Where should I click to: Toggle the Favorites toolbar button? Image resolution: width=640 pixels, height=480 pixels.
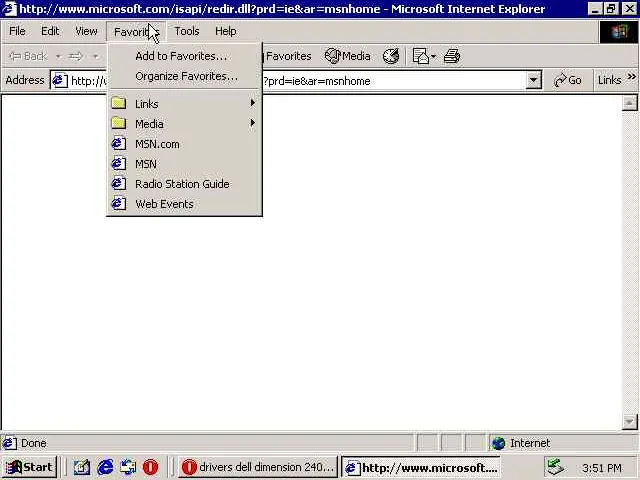pyautogui.click(x=286, y=56)
